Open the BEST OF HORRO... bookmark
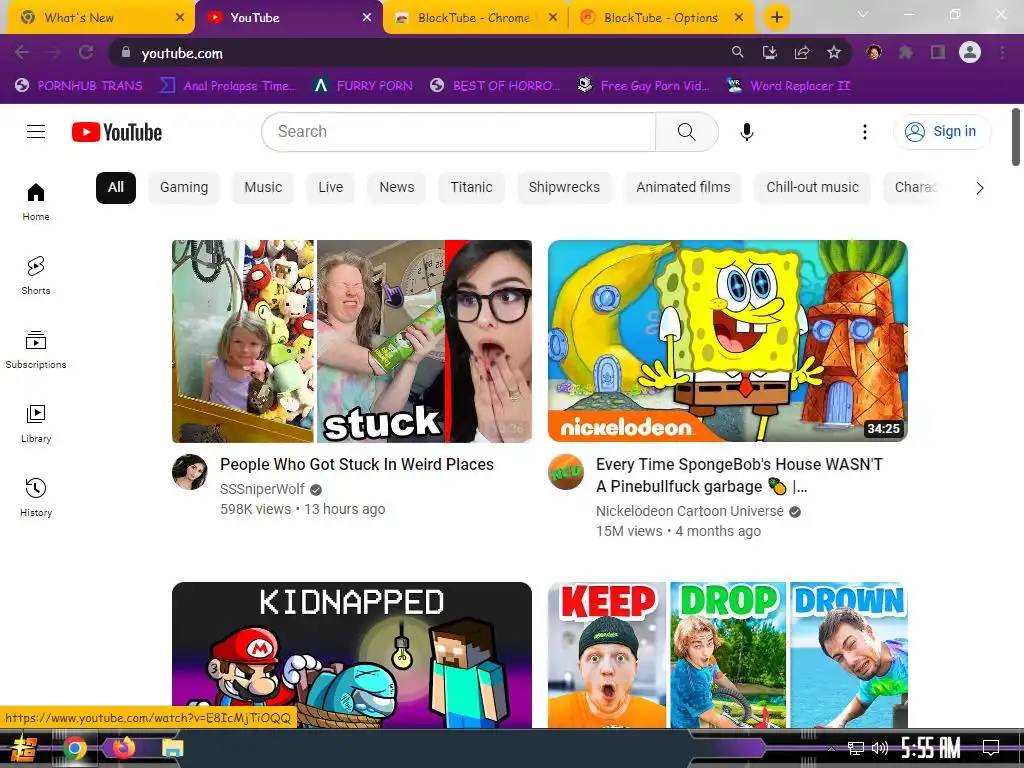 point(496,86)
